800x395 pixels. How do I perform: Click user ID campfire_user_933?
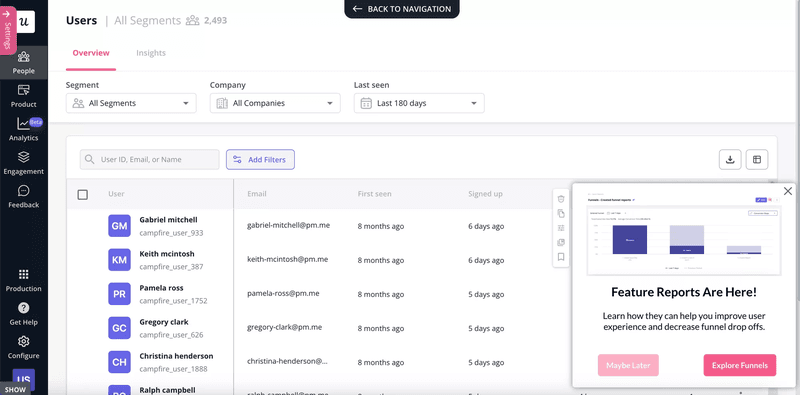tap(171, 233)
